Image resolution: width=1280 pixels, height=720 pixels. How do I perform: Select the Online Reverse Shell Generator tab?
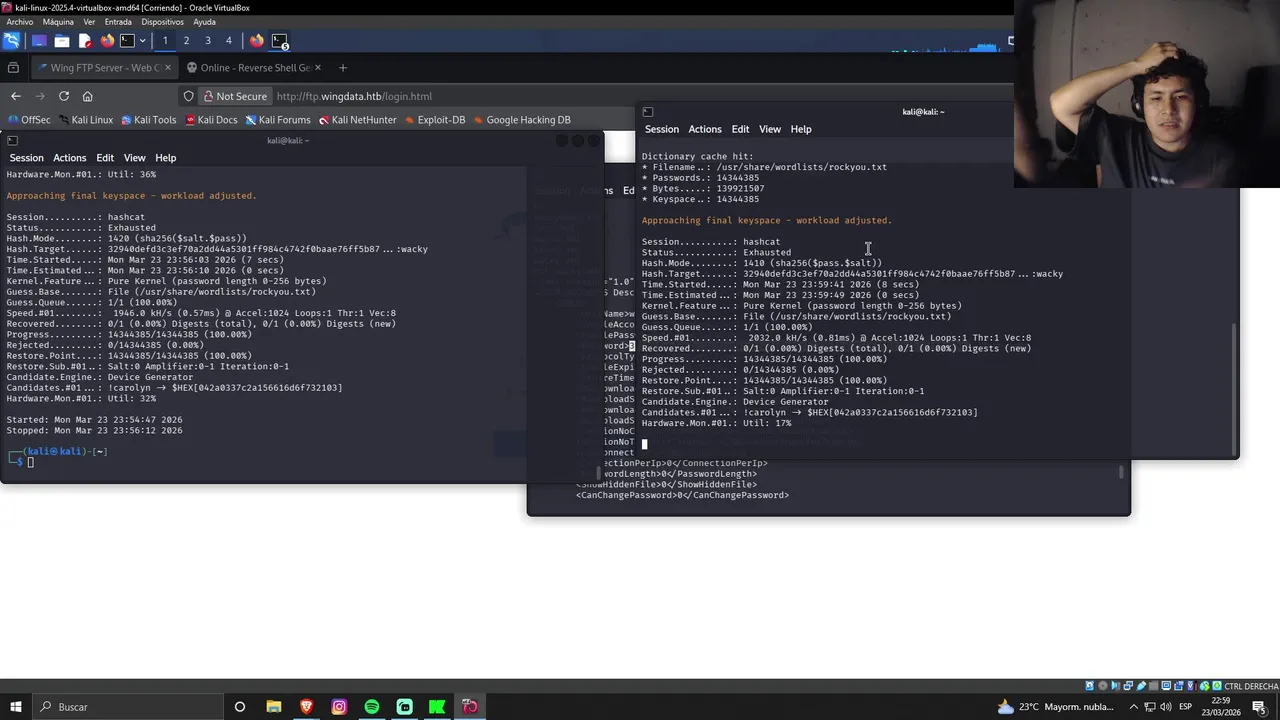pyautogui.click(x=254, y=68)
